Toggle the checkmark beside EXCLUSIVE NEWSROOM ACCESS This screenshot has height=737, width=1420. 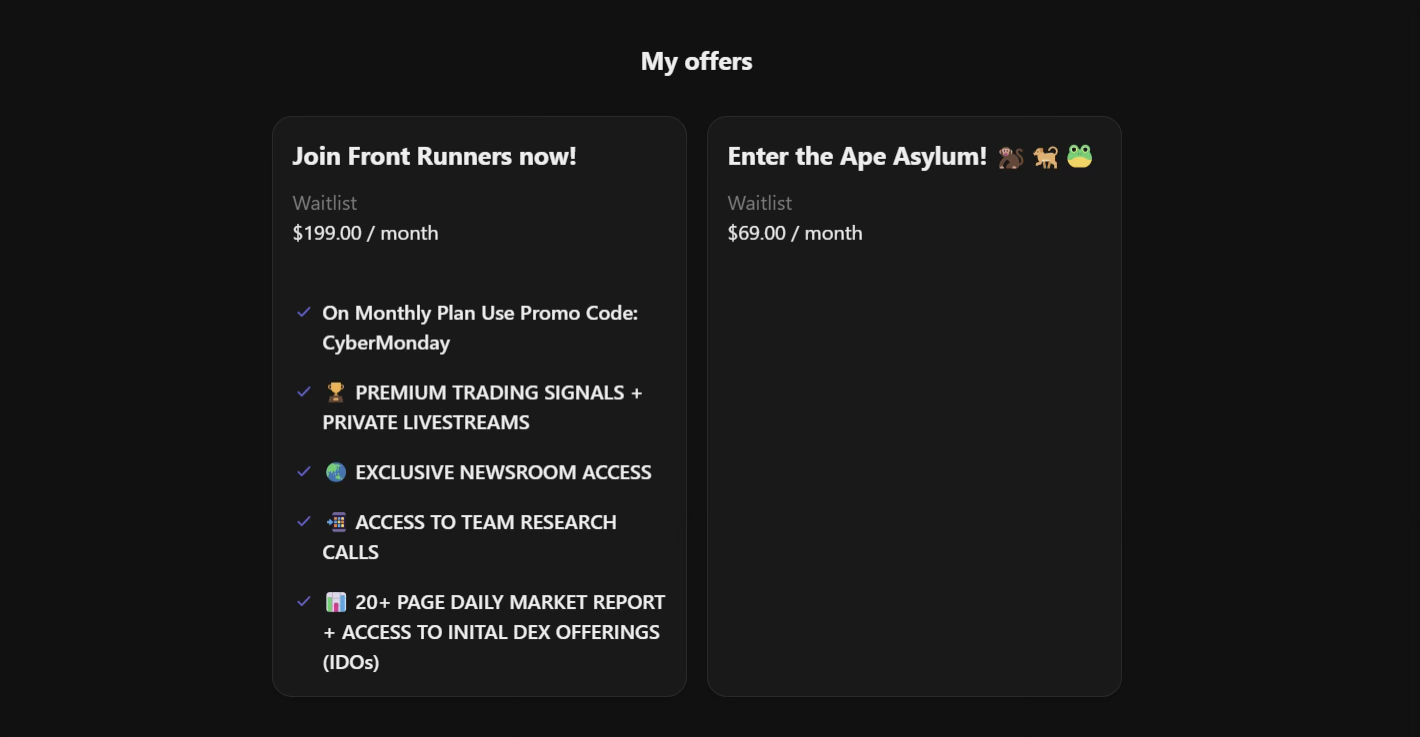click(304, 471)
